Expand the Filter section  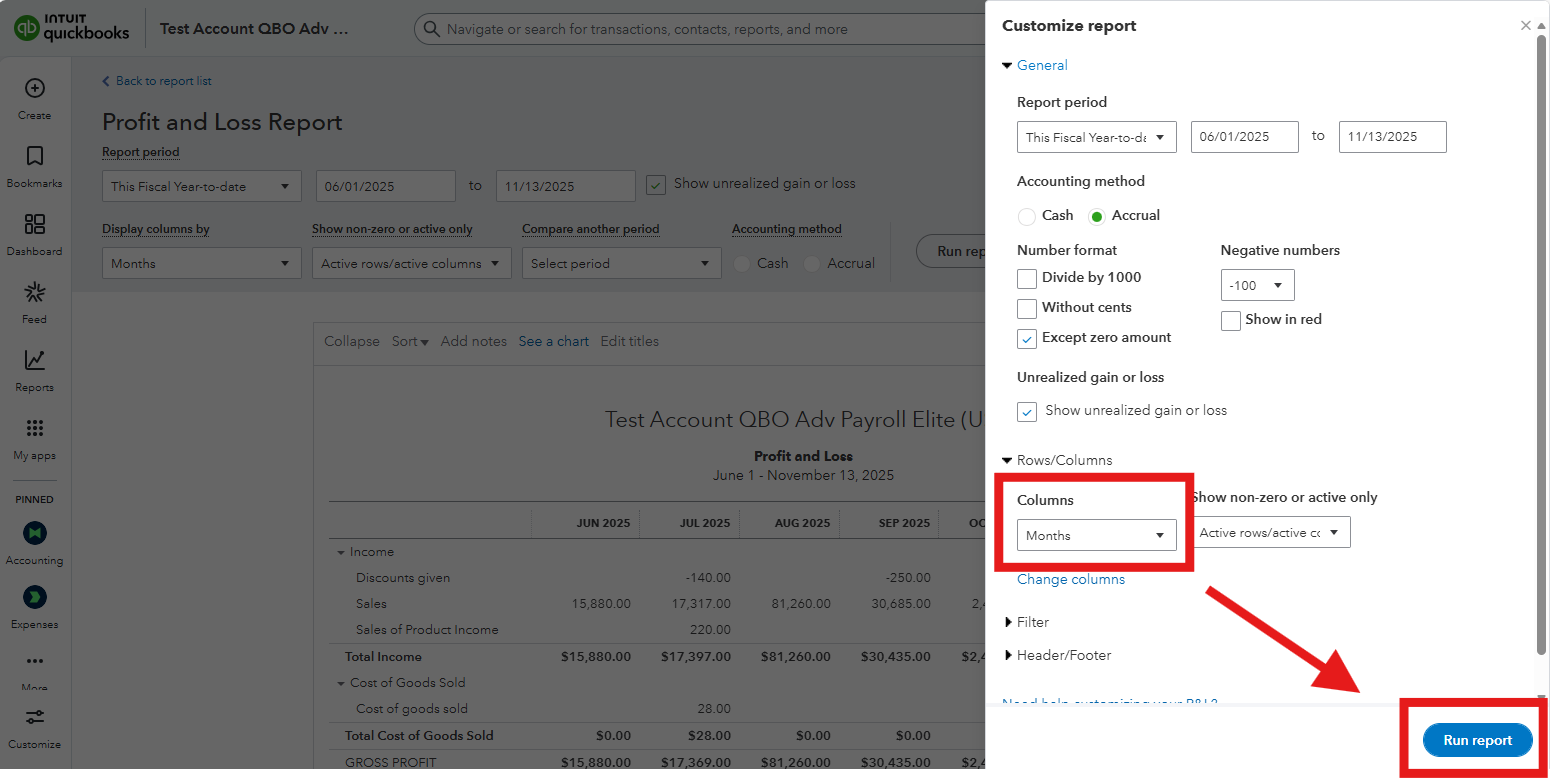[x=1032, y=622]
